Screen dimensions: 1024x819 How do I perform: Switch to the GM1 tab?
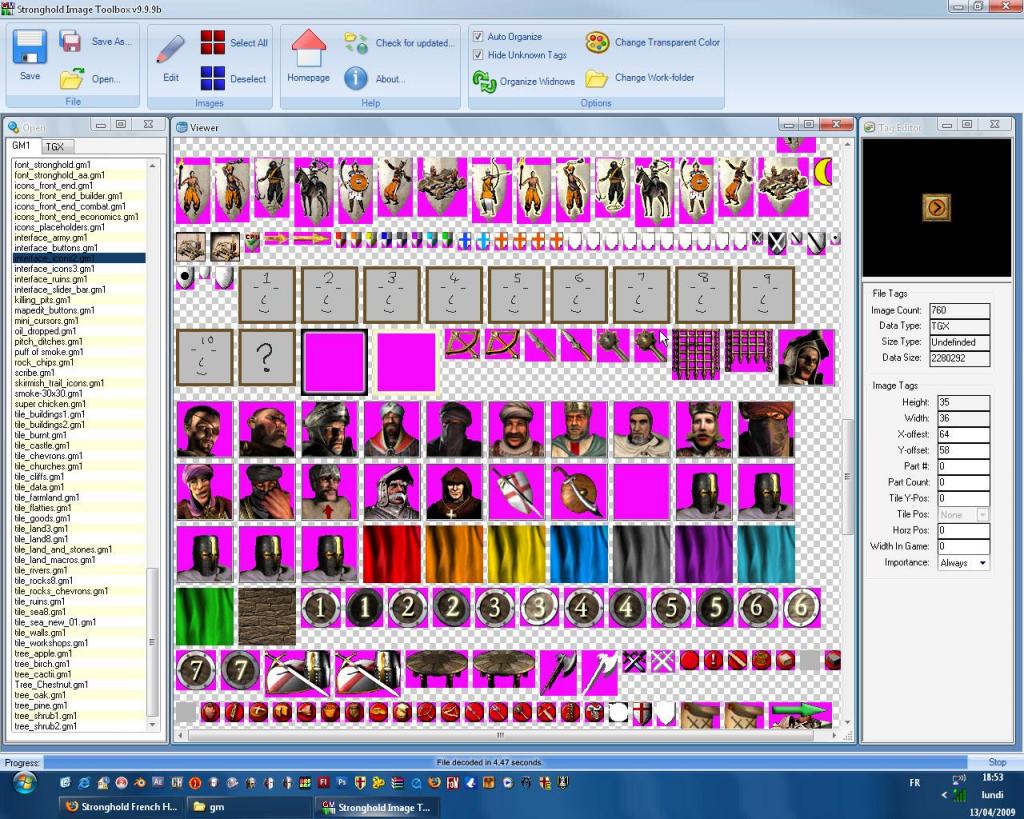click(22, 146)
